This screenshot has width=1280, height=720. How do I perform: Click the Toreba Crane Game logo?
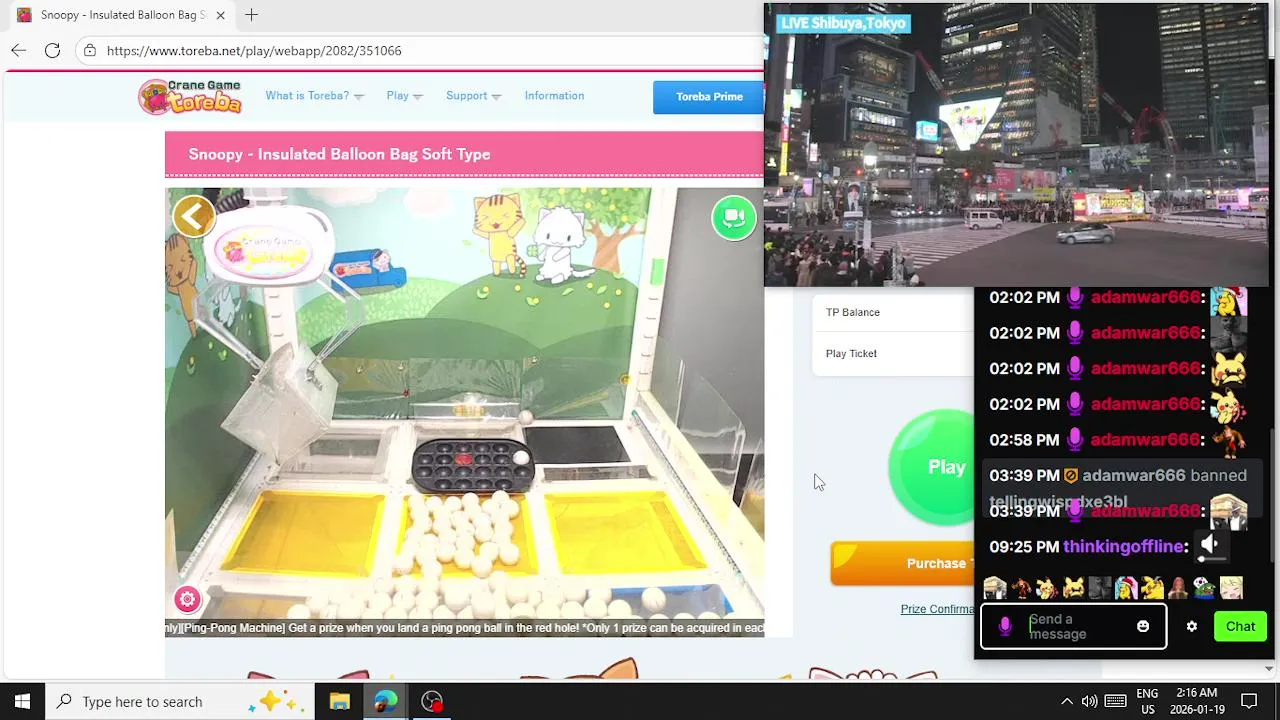190,96
